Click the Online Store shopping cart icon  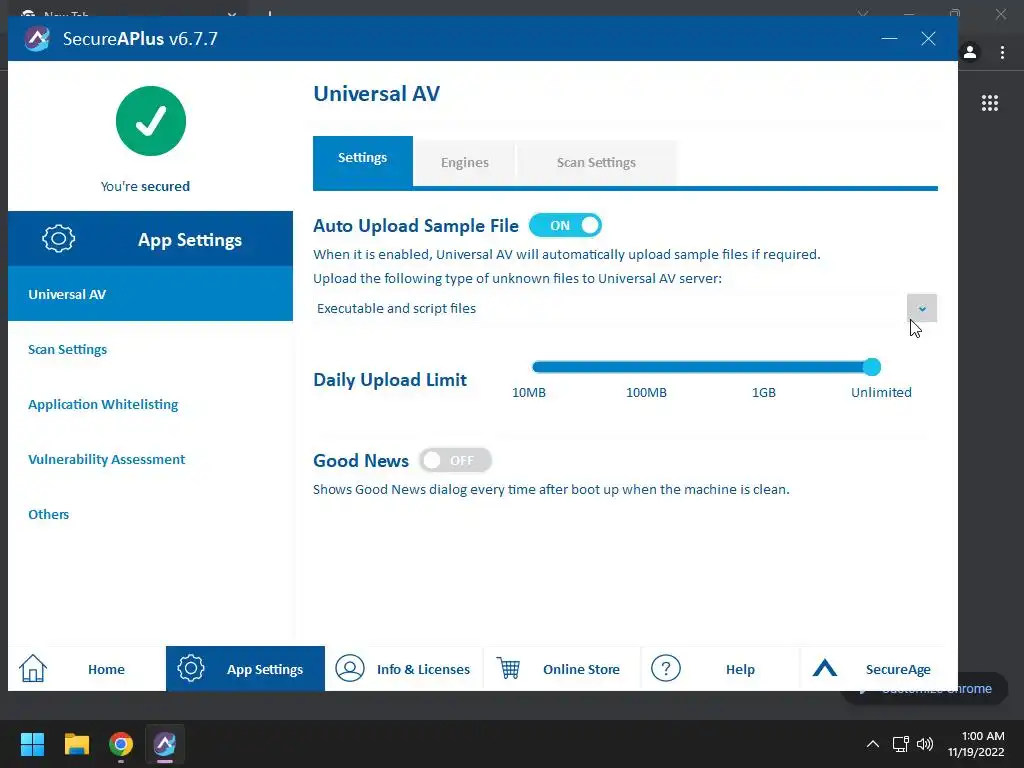click(x=508, y=668)
